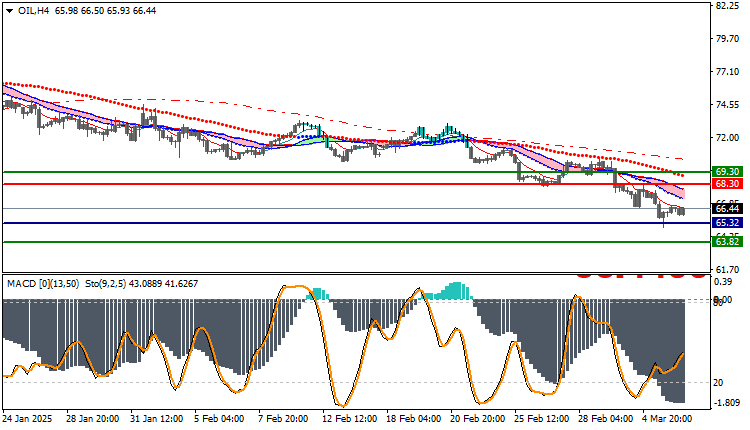Viewport: 750px width, 430px height.
Task: Select the 24 Jan 2025 time label
Action: click(28, 419)
